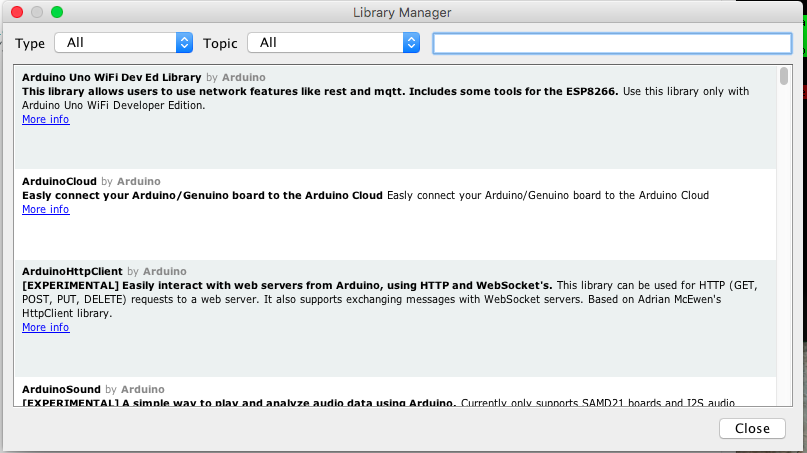The image size is (807, 453).
Task: Click the ArduinoCloud description sentence
Action: coord(365,196)
